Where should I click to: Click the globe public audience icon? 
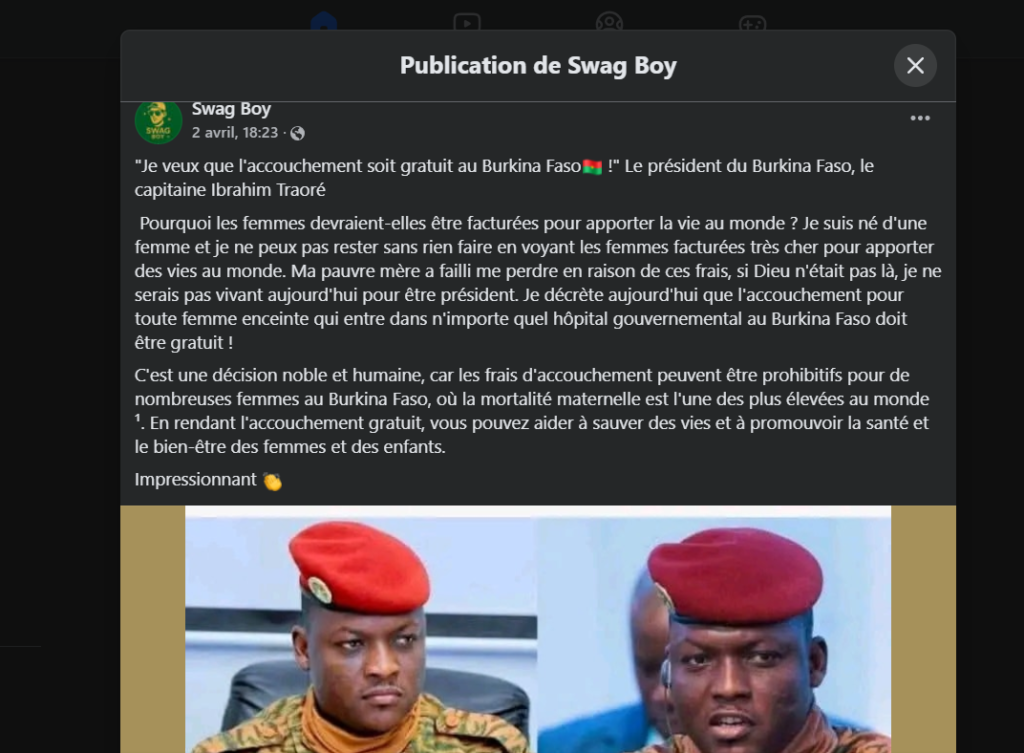(x=297, y=133)
